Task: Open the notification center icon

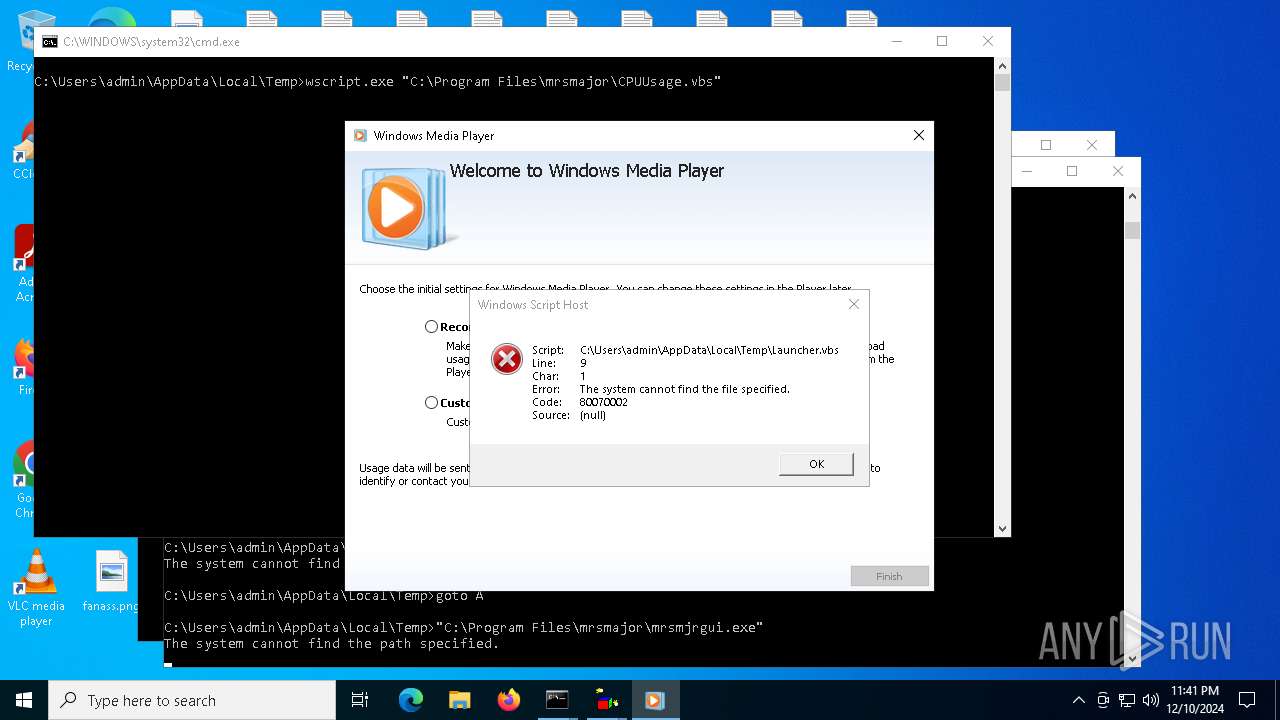Action: coord(1247,700)
